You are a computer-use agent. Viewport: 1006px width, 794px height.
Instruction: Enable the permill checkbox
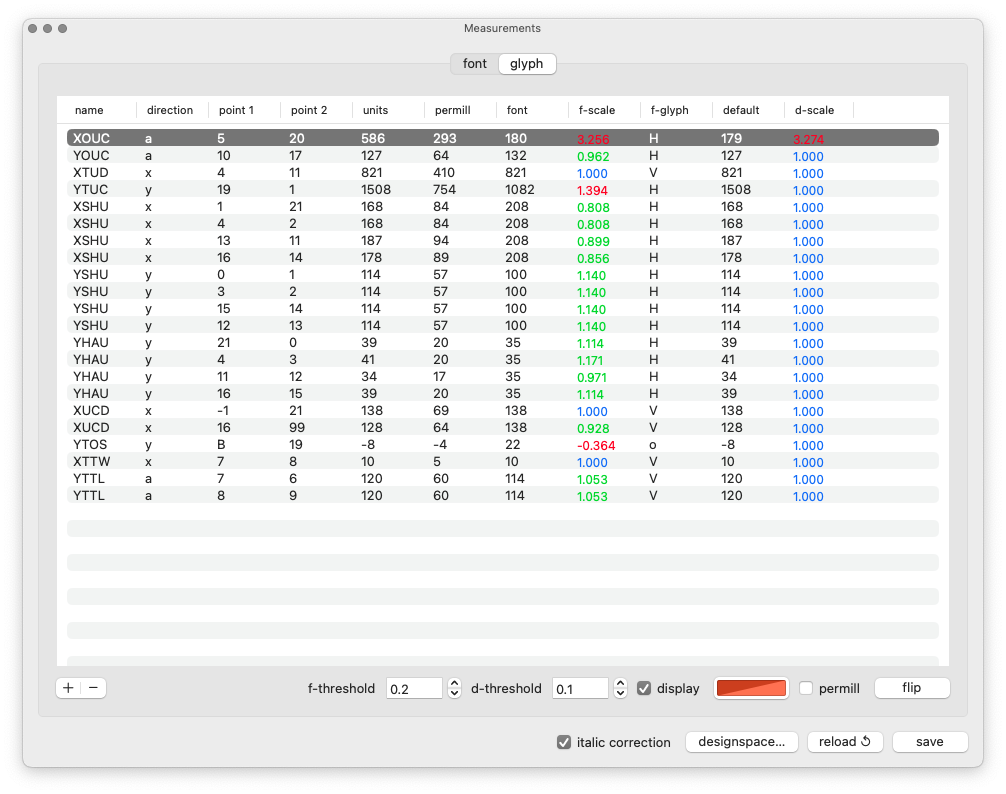pos(806,688)
